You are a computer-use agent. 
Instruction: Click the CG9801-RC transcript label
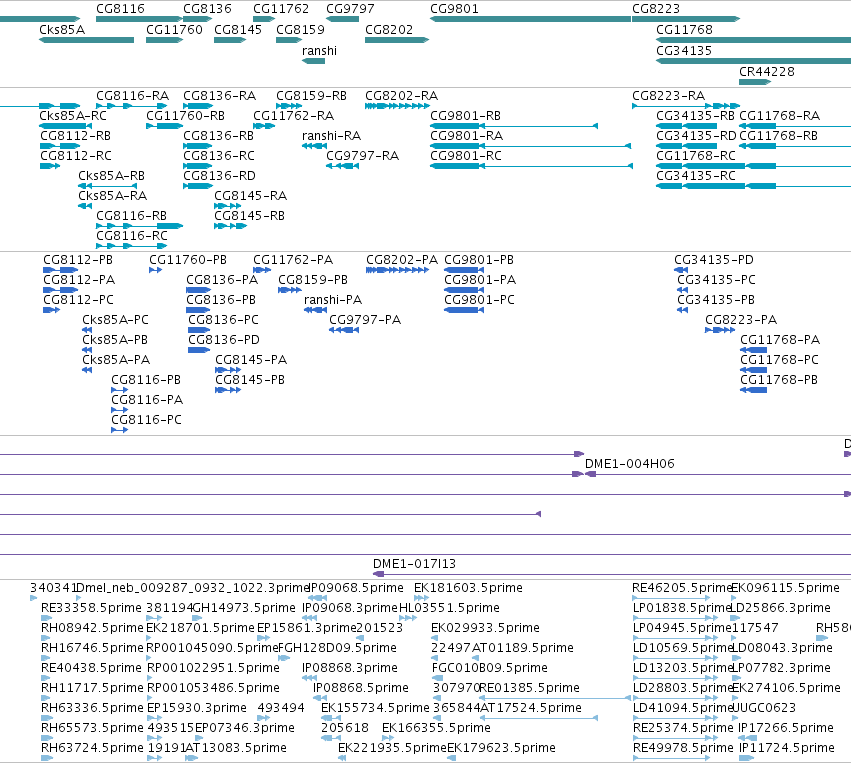tap(466, 156)
